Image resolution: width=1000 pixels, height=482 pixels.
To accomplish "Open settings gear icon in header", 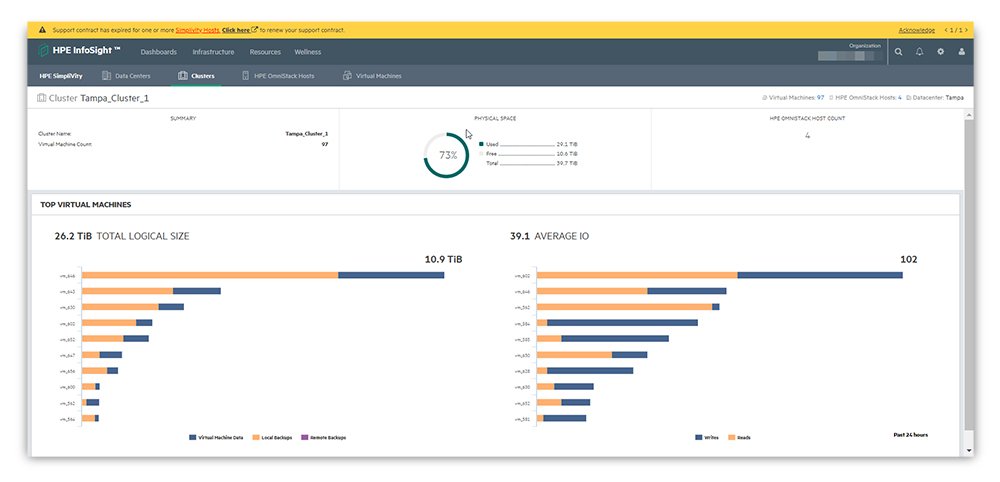I will [940, 52].
